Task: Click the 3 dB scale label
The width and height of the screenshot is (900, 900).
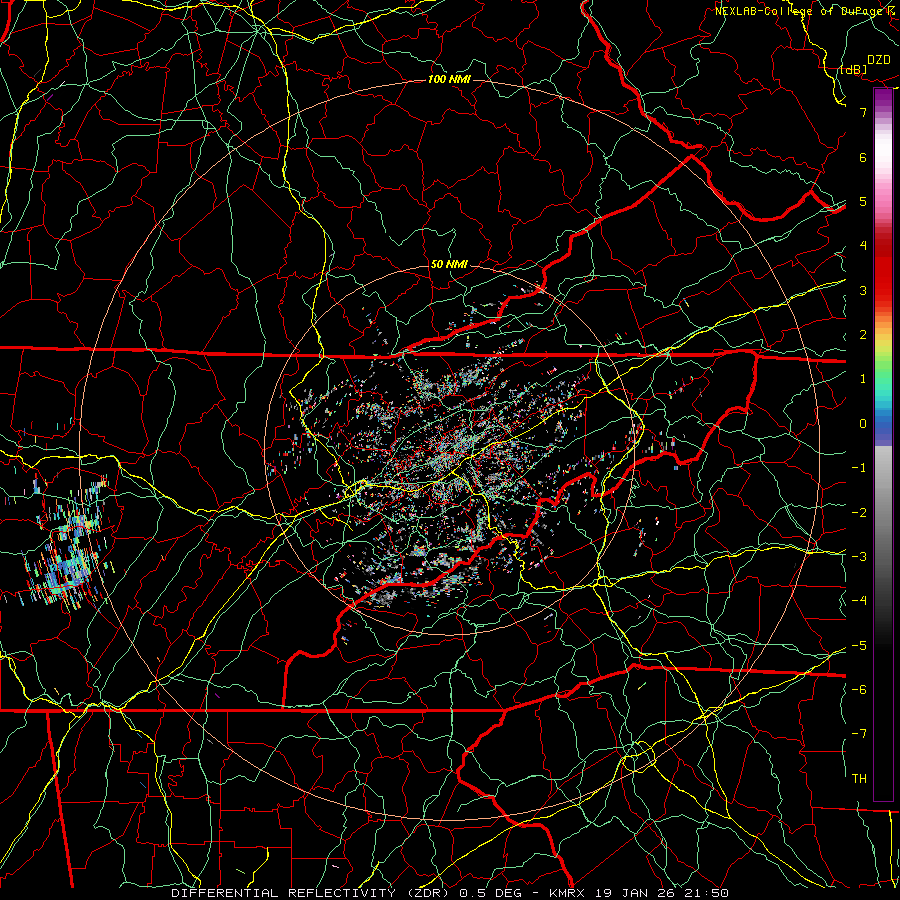Action: pyautogui.click(x=863, y=290)
